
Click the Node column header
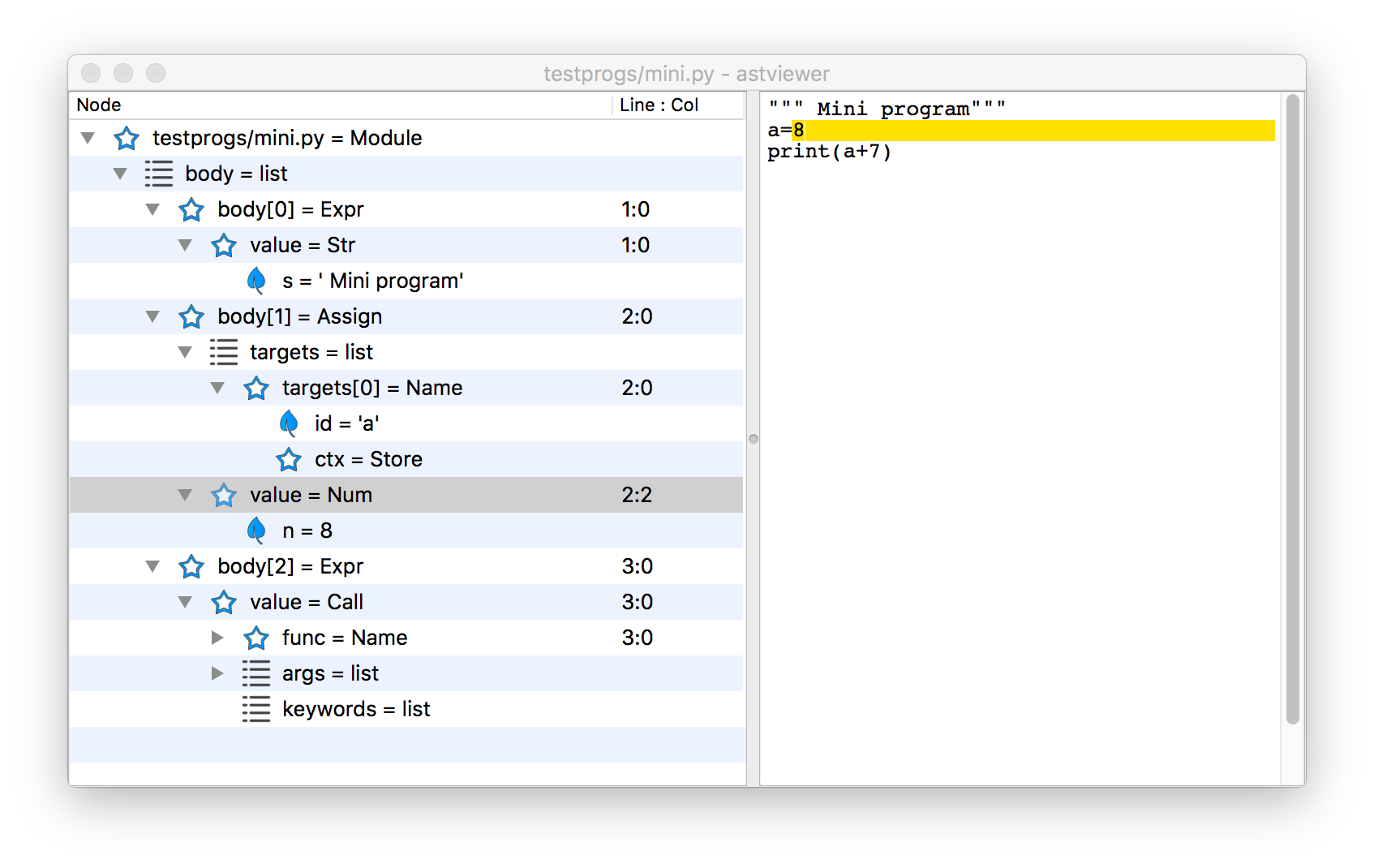pyautogui.click(x=341, y=105)
